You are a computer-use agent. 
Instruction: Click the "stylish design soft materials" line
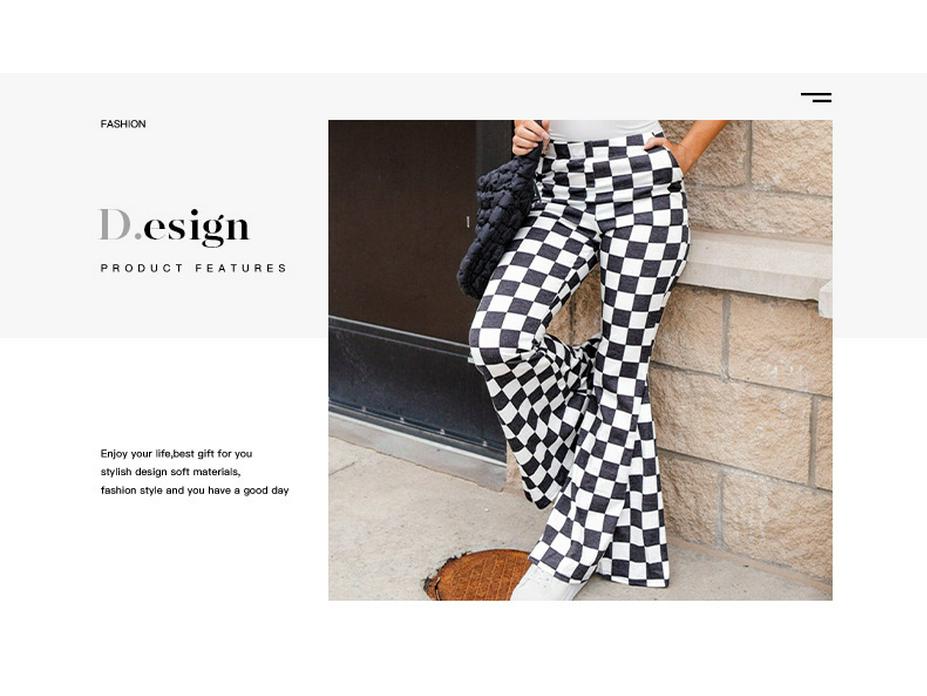point(170,472)
